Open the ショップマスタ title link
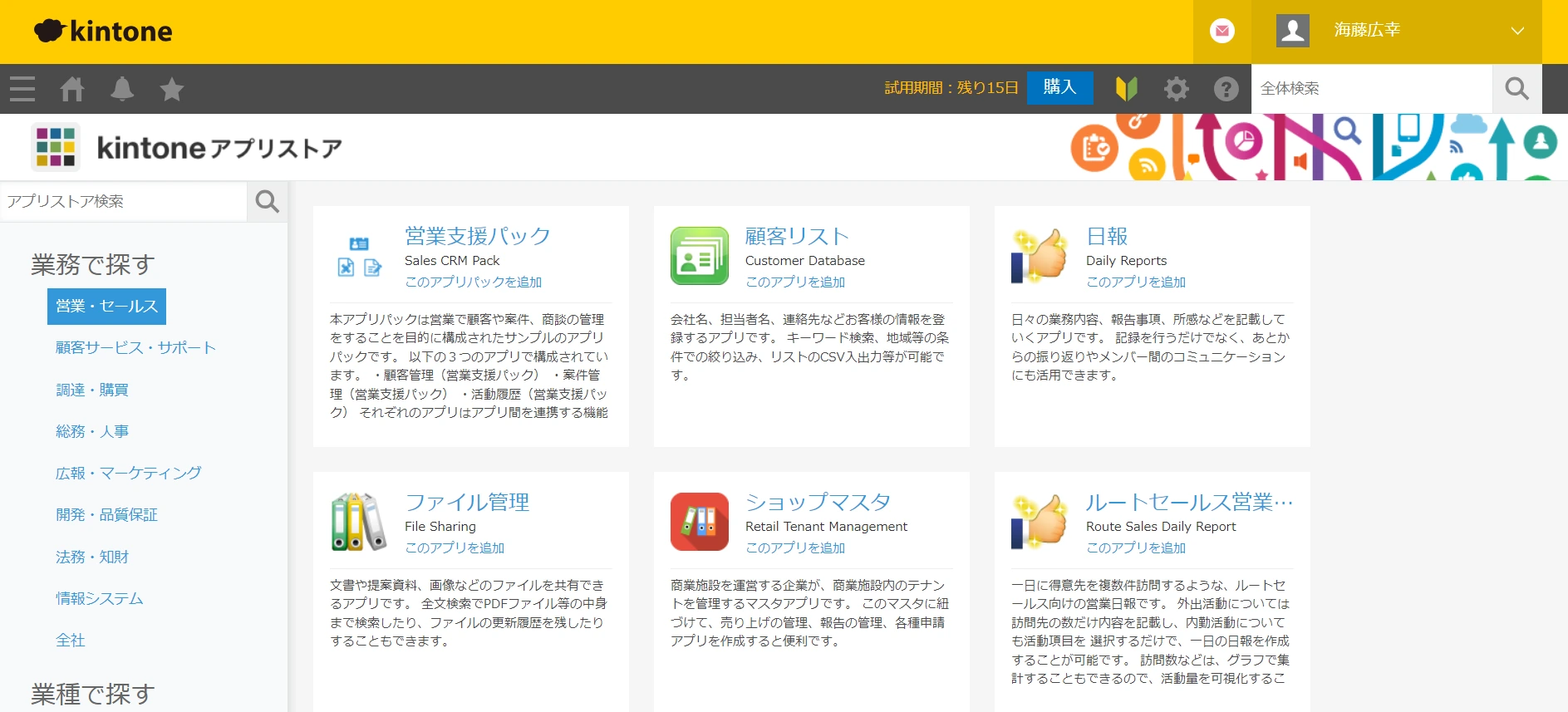The image size is (1568, 712). point(818,502)
